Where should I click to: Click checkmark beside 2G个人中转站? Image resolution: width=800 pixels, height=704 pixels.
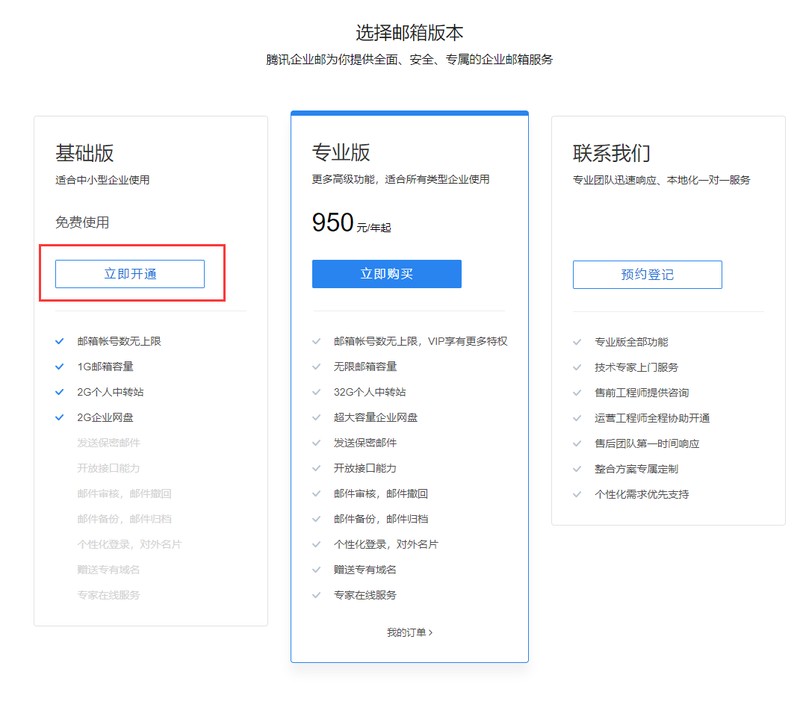point(60,392)
